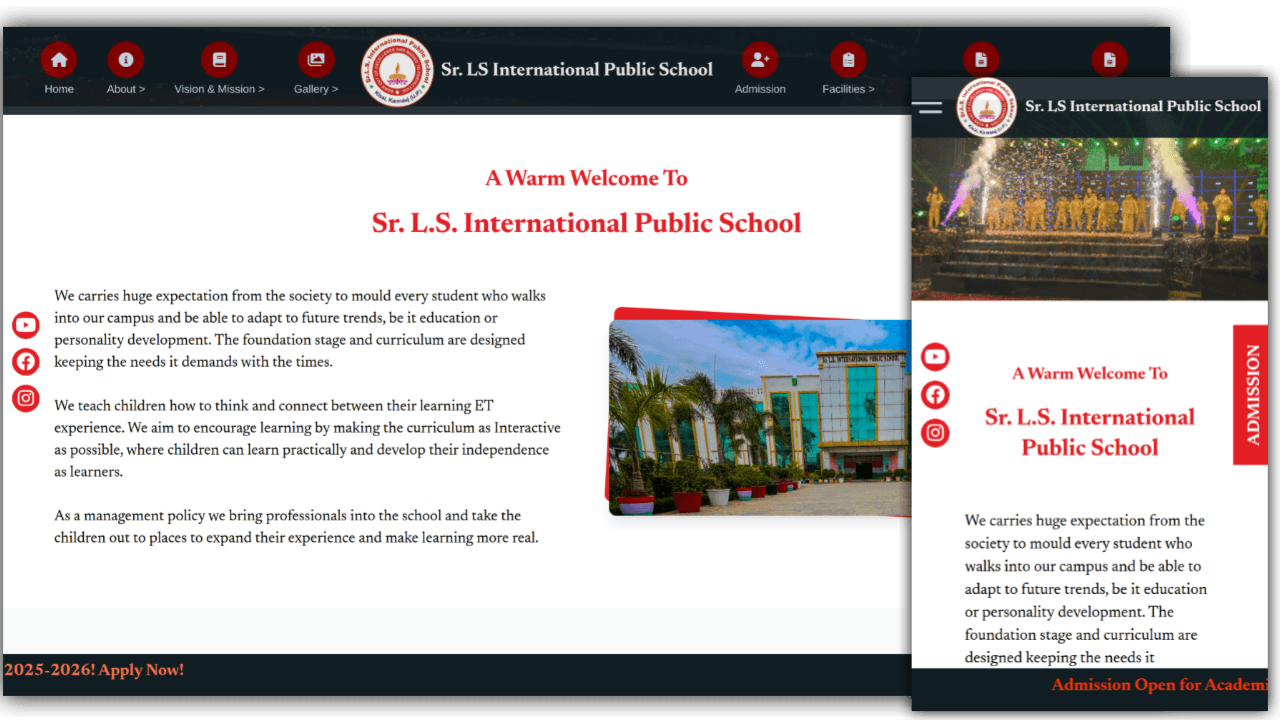The height and width of the screenshot is (720, 1280).
Task: Expand the Facilities dropdown menu
Action: tap(848, 88)
